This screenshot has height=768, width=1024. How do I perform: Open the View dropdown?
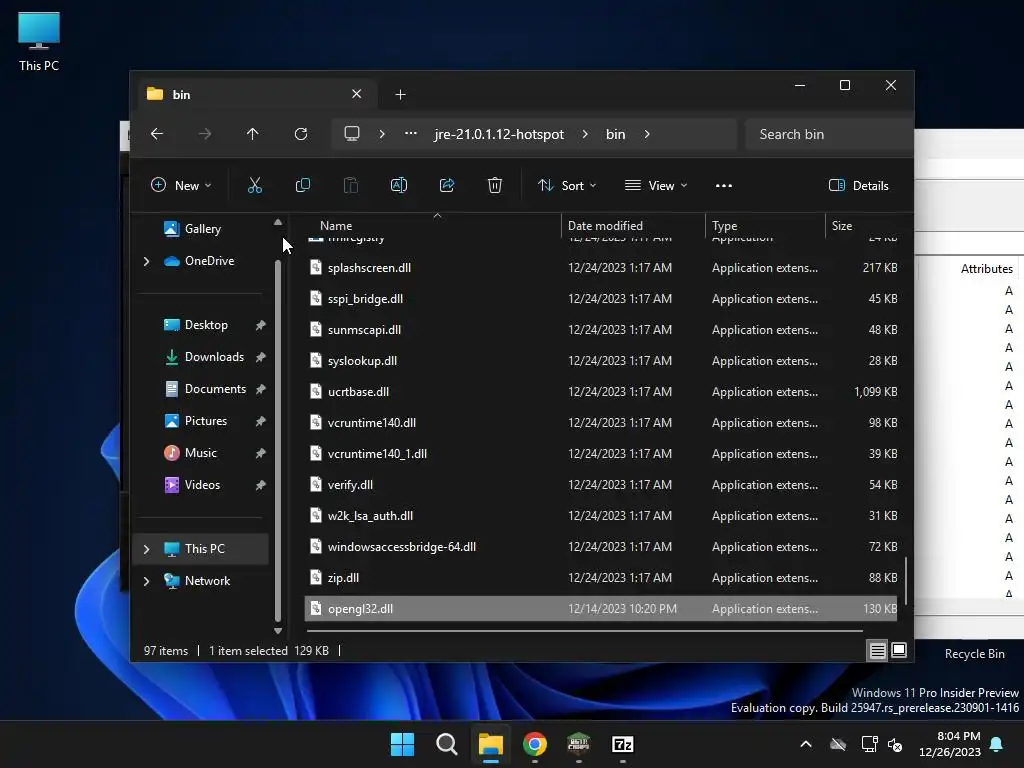[x=656, y=185]
